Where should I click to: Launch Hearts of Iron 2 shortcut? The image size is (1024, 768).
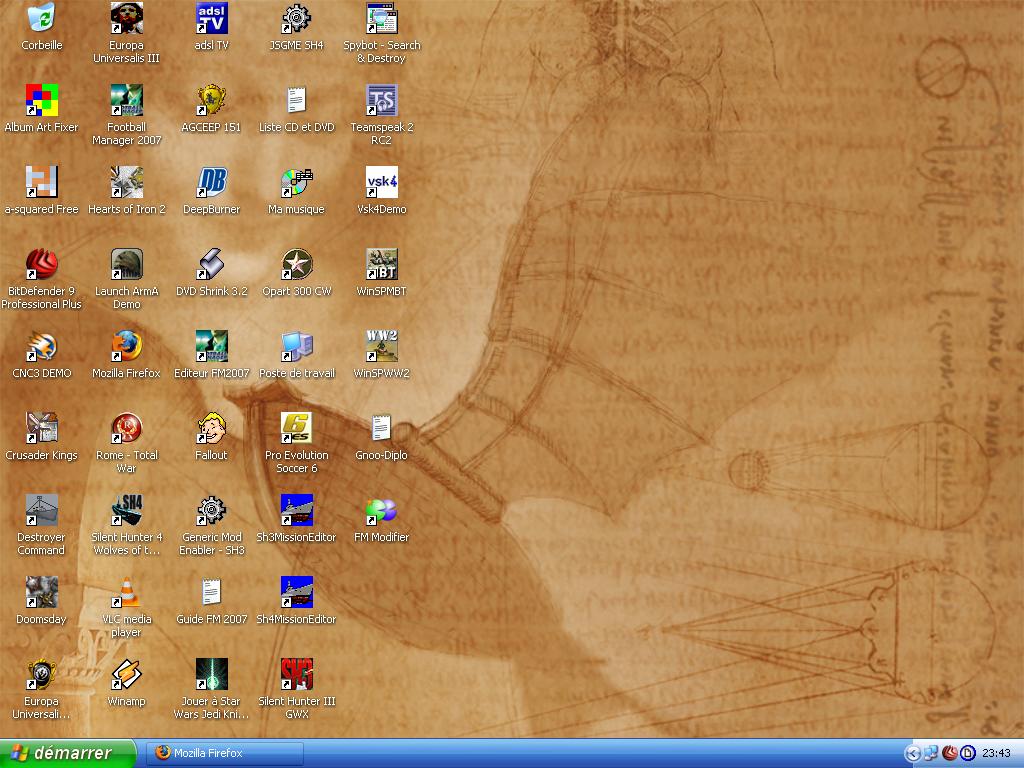127,182
